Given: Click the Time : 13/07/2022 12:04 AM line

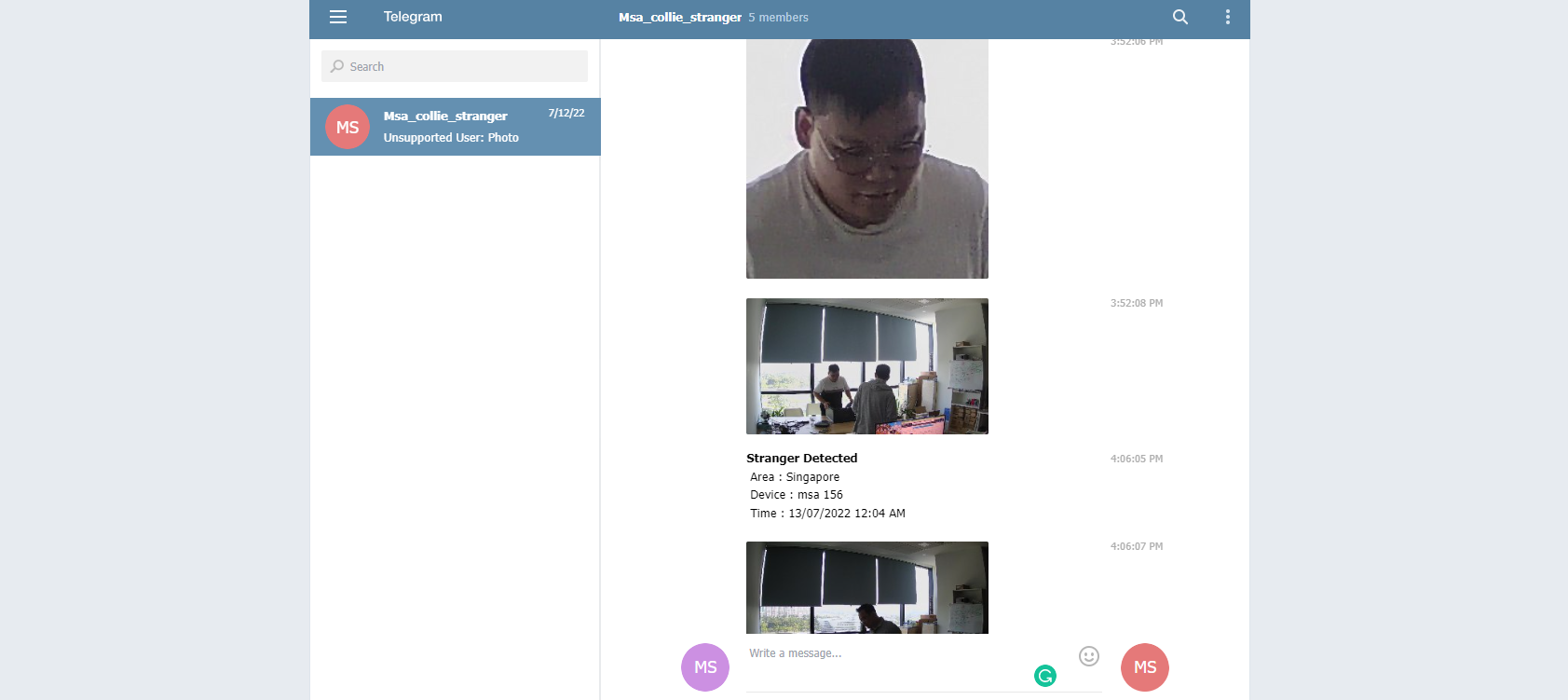Looking at the screenshot, I should [x=827, y=514].
